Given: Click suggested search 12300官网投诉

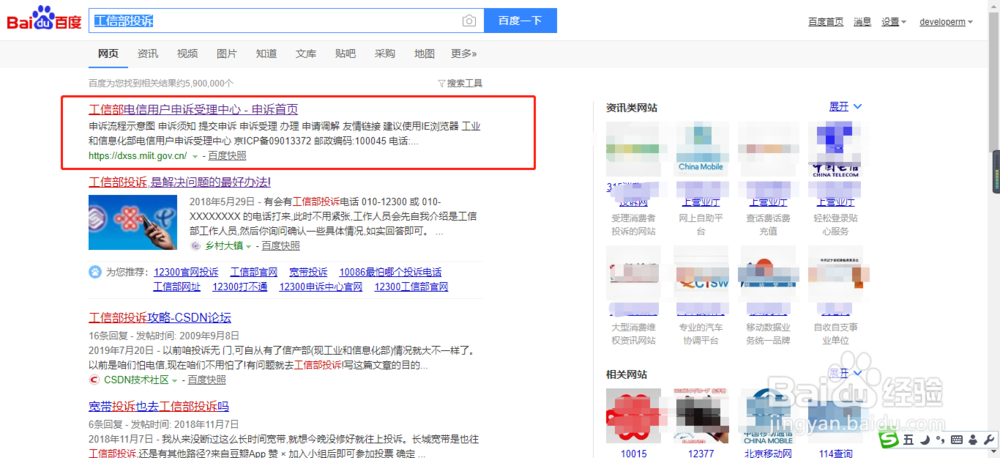Looking at the screenshot, I should point(186,272).
